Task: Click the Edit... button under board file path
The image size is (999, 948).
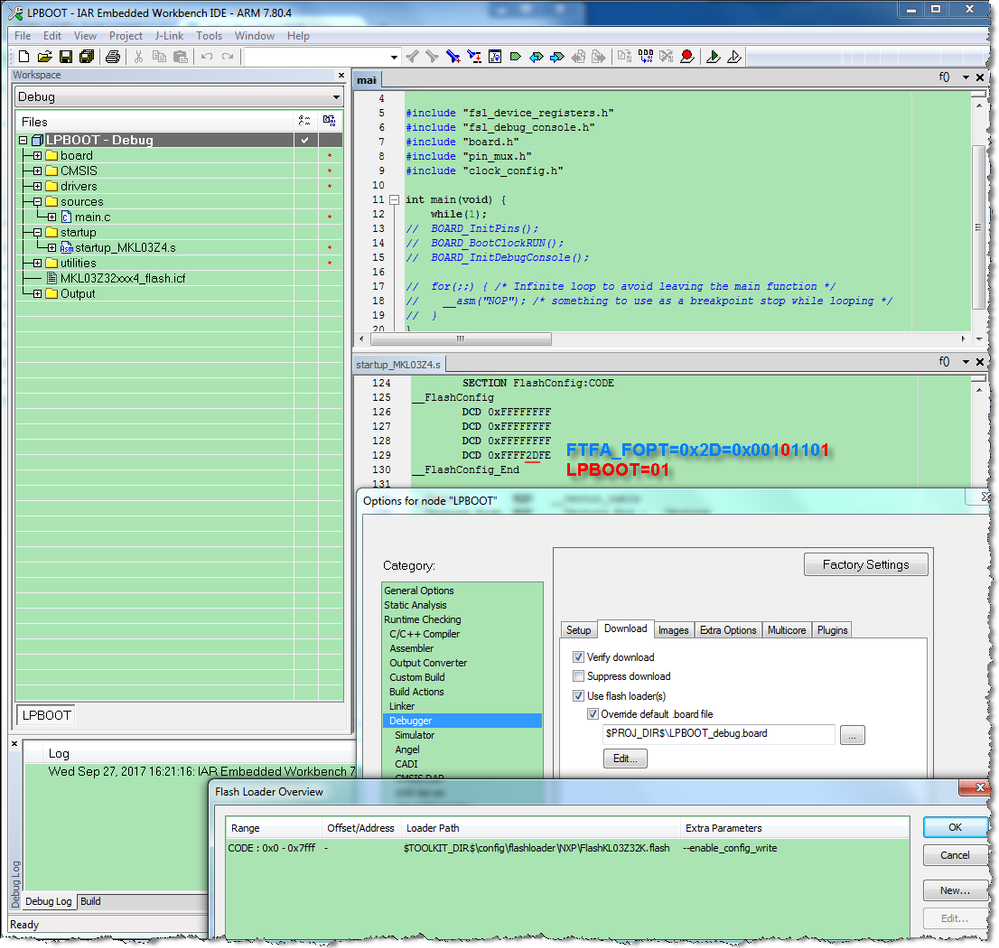Action: point(625,758)
